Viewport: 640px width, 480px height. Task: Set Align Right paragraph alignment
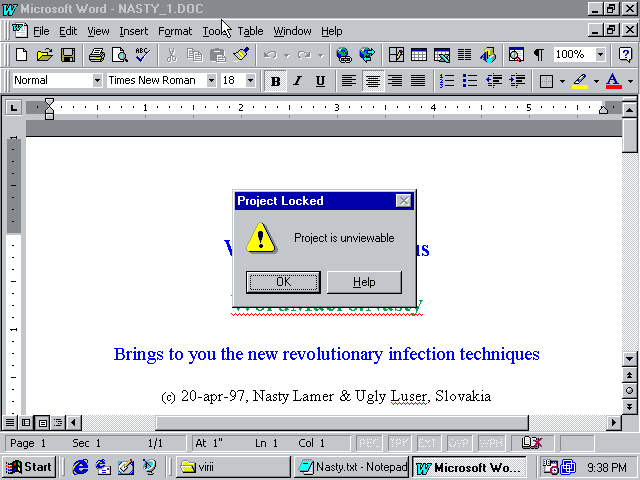coord(395,81)
